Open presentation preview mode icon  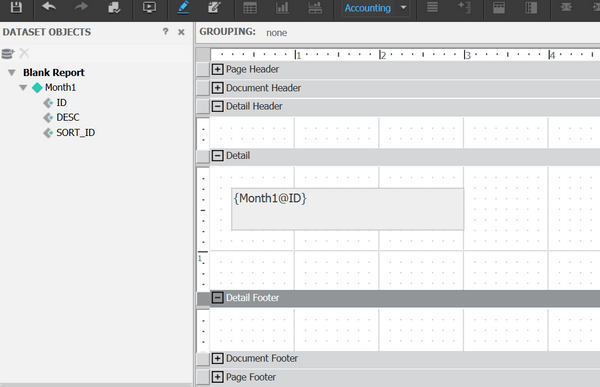click(x=149, y=7)
